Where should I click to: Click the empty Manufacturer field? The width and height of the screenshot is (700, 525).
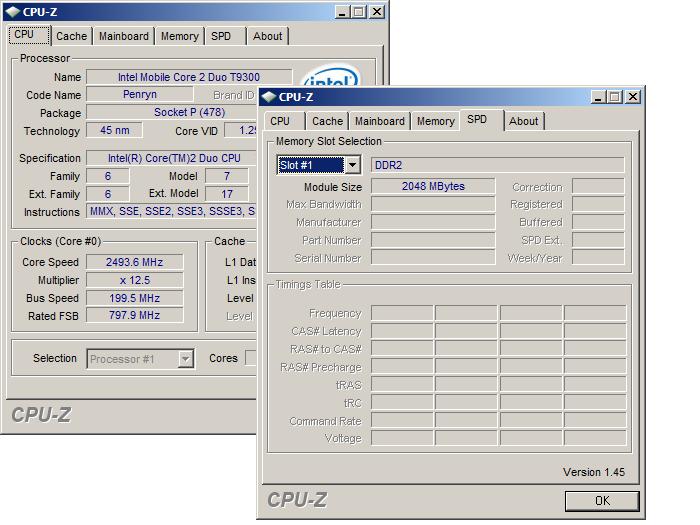[433, 222]
